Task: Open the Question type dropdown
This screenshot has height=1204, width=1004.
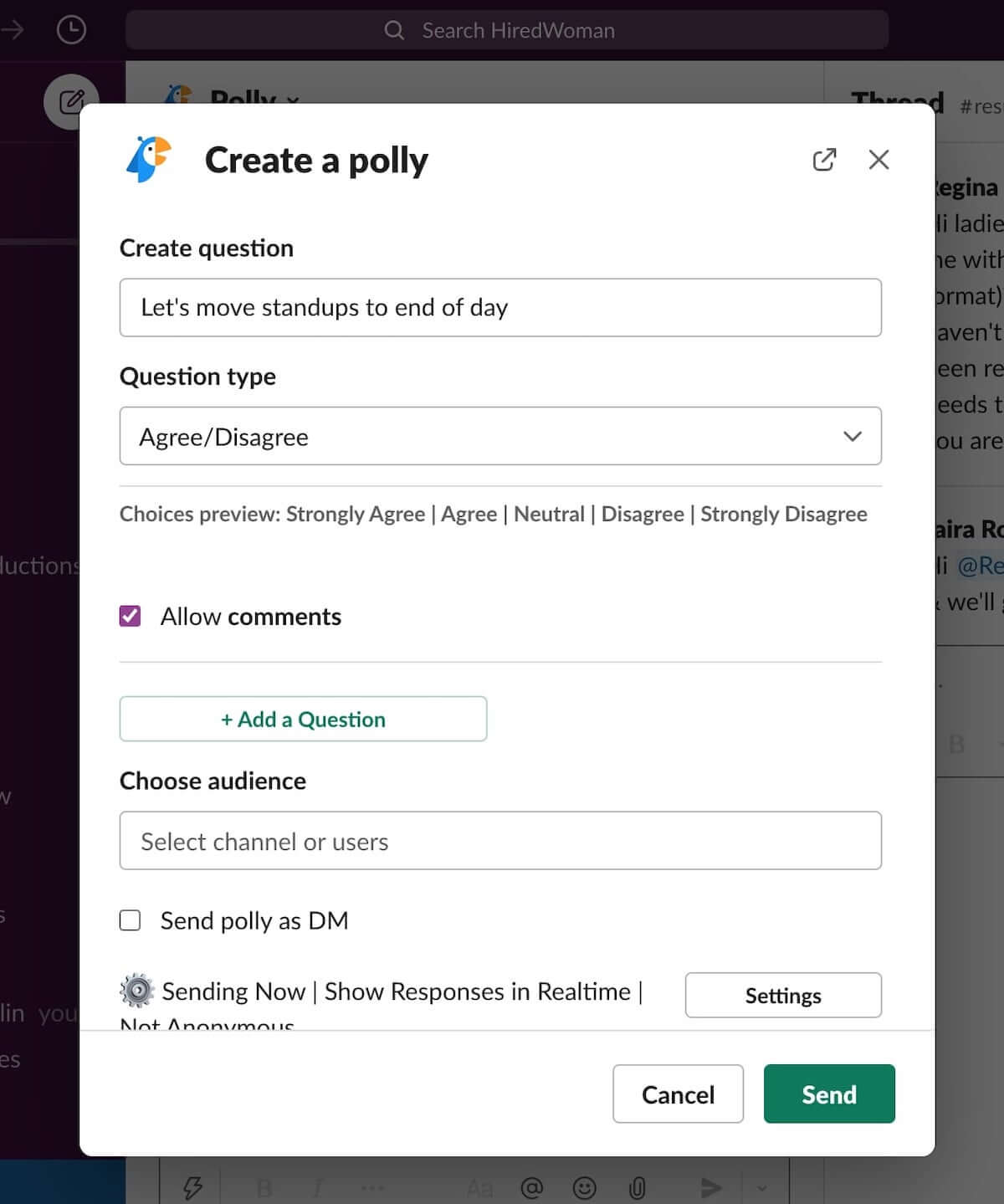Action: click(501, 436)
